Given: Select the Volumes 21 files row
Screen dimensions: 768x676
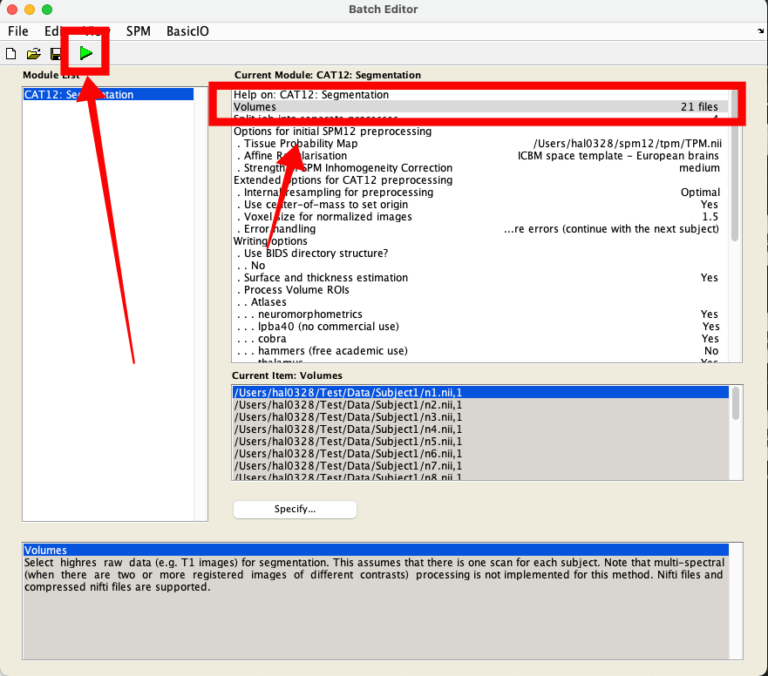Looking at the screenshot, I should click(x=476, y=107).
